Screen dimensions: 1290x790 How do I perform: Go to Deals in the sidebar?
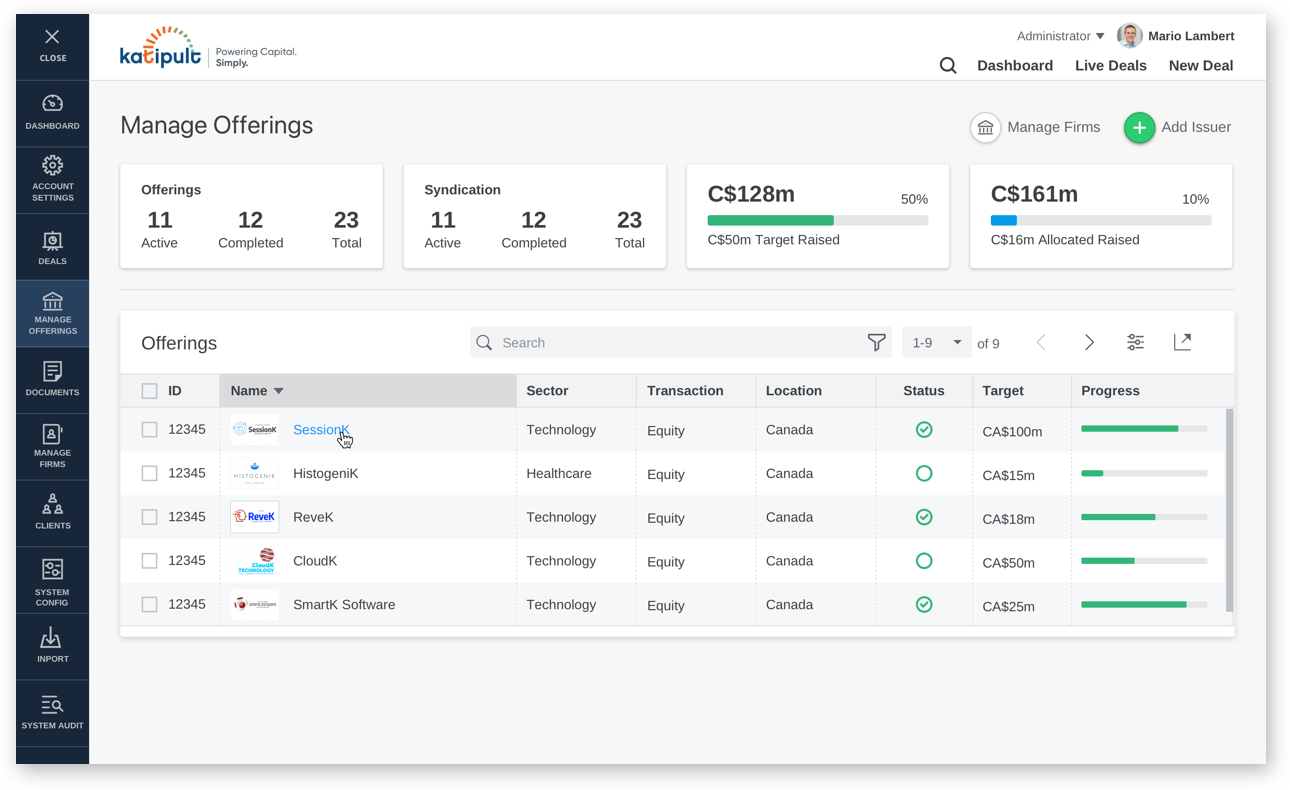coord(52,248)
